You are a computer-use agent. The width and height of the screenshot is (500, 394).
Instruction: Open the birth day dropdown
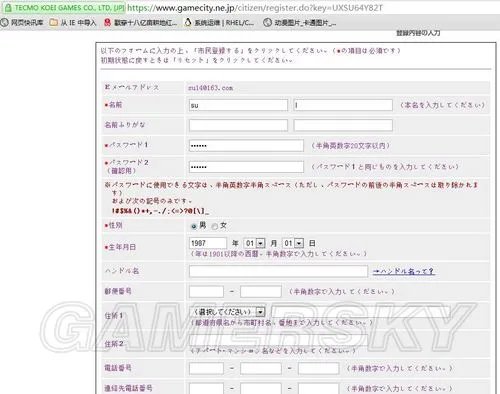293,243
